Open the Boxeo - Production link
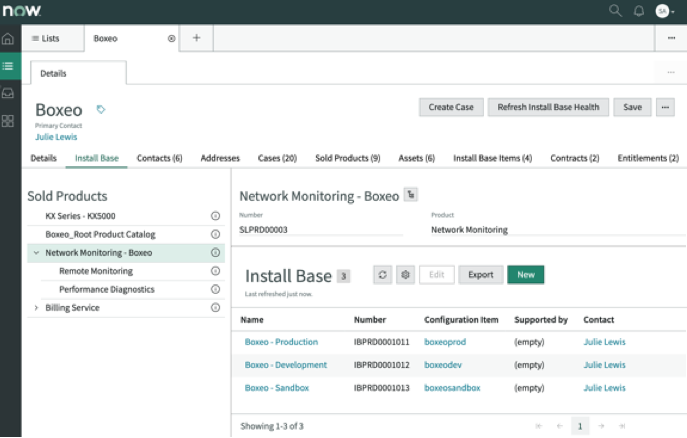 click(x=281, y=342)
